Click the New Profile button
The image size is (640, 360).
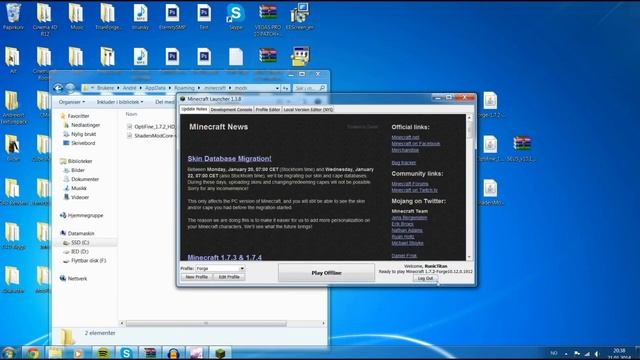[x=196, y=277]
